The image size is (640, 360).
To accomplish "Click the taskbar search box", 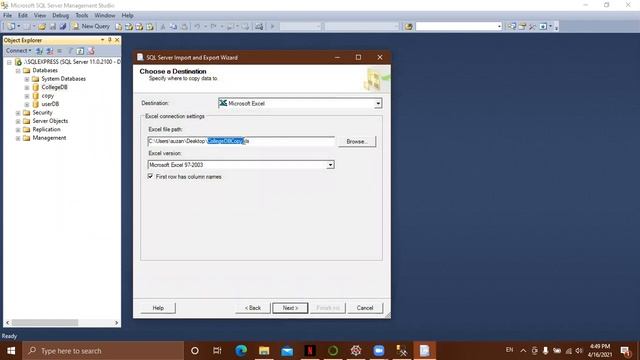I will (x=103, y=351).
